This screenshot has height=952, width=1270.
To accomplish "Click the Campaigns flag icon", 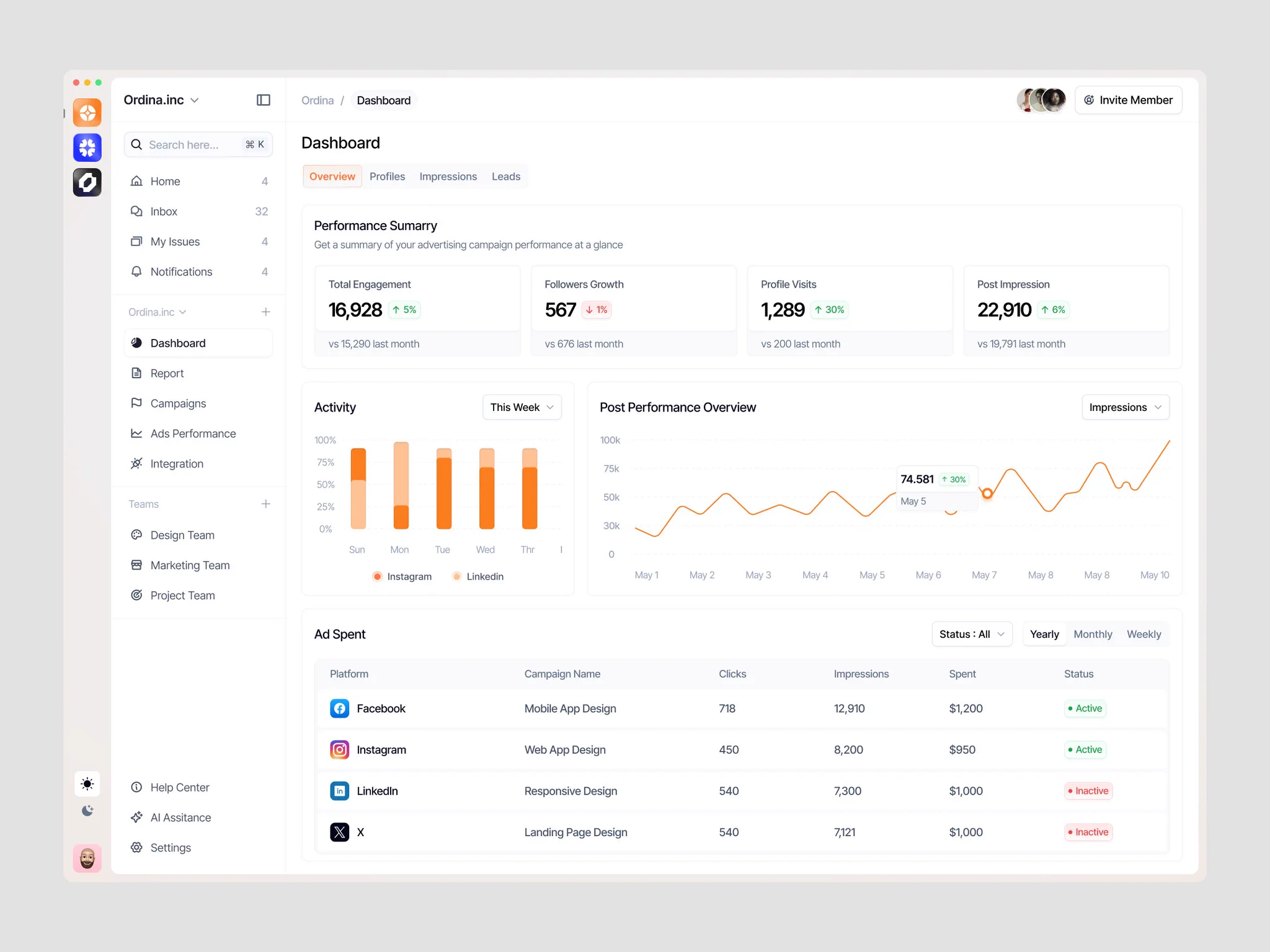I will [136, 403].
